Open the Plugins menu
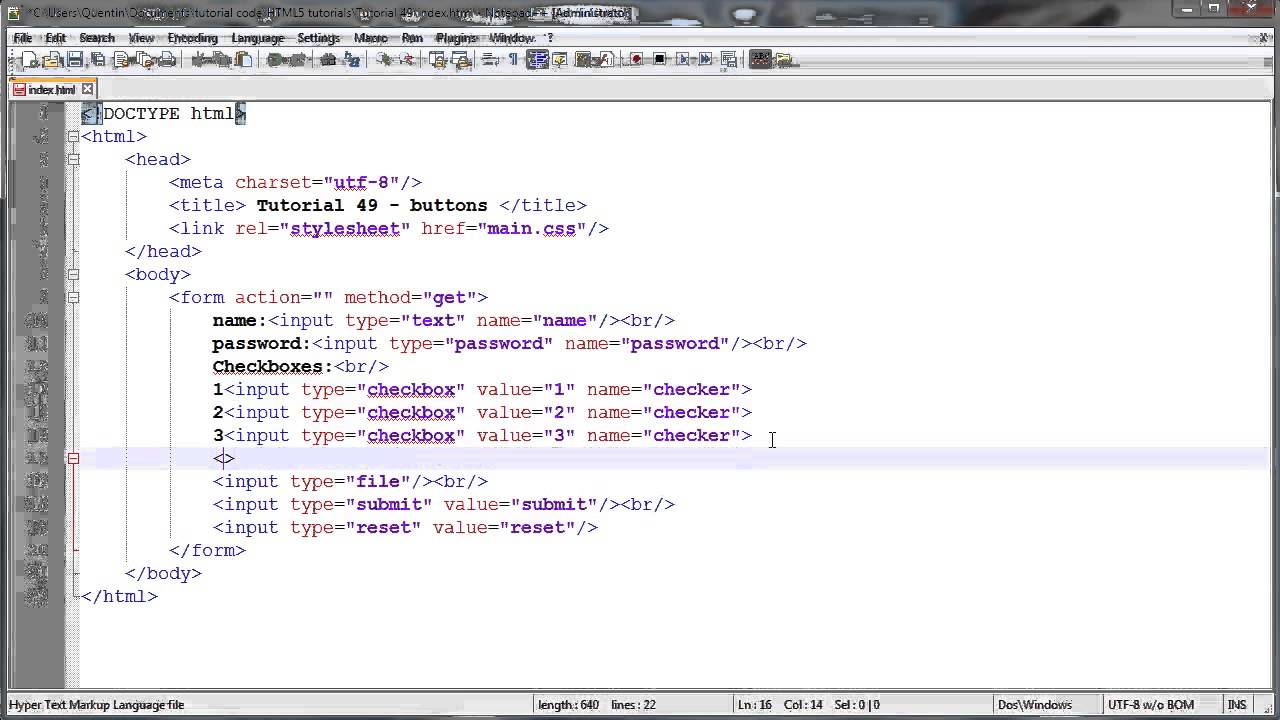 click(456, 38)
